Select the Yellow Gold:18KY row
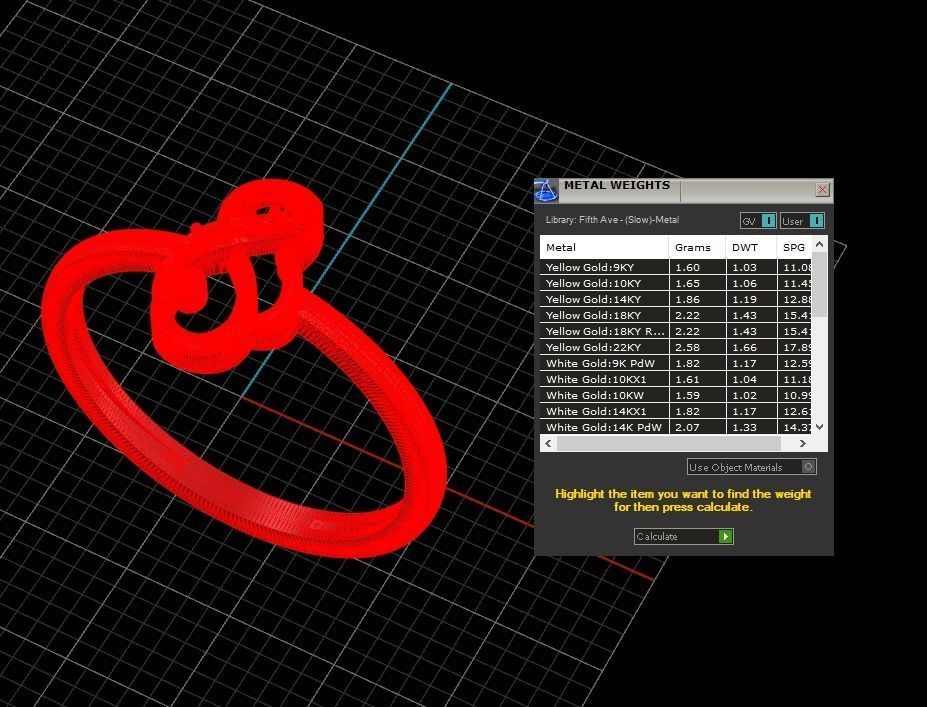Screen dimensions: 927x707 [676, 315]
